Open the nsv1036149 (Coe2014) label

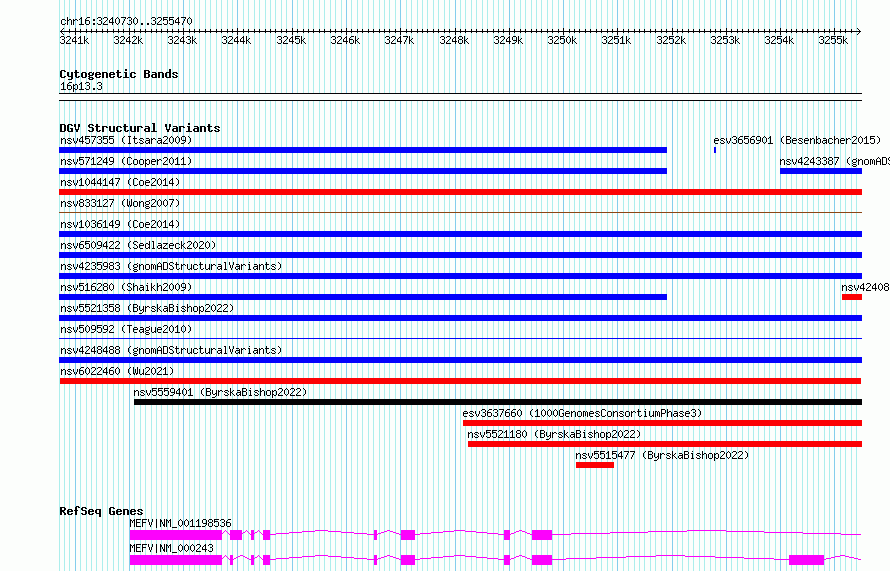click(120, 224)
